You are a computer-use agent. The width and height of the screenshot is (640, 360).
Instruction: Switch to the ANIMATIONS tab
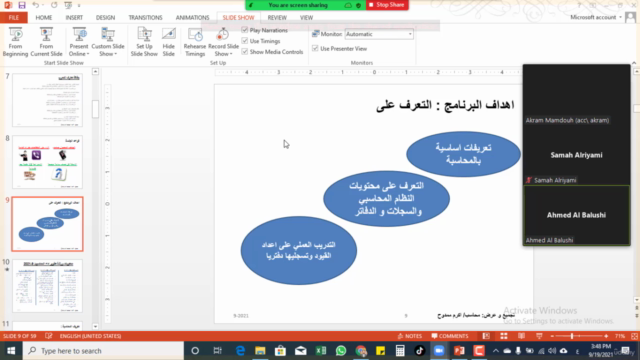pyautogui.click(x=192, y=18)
